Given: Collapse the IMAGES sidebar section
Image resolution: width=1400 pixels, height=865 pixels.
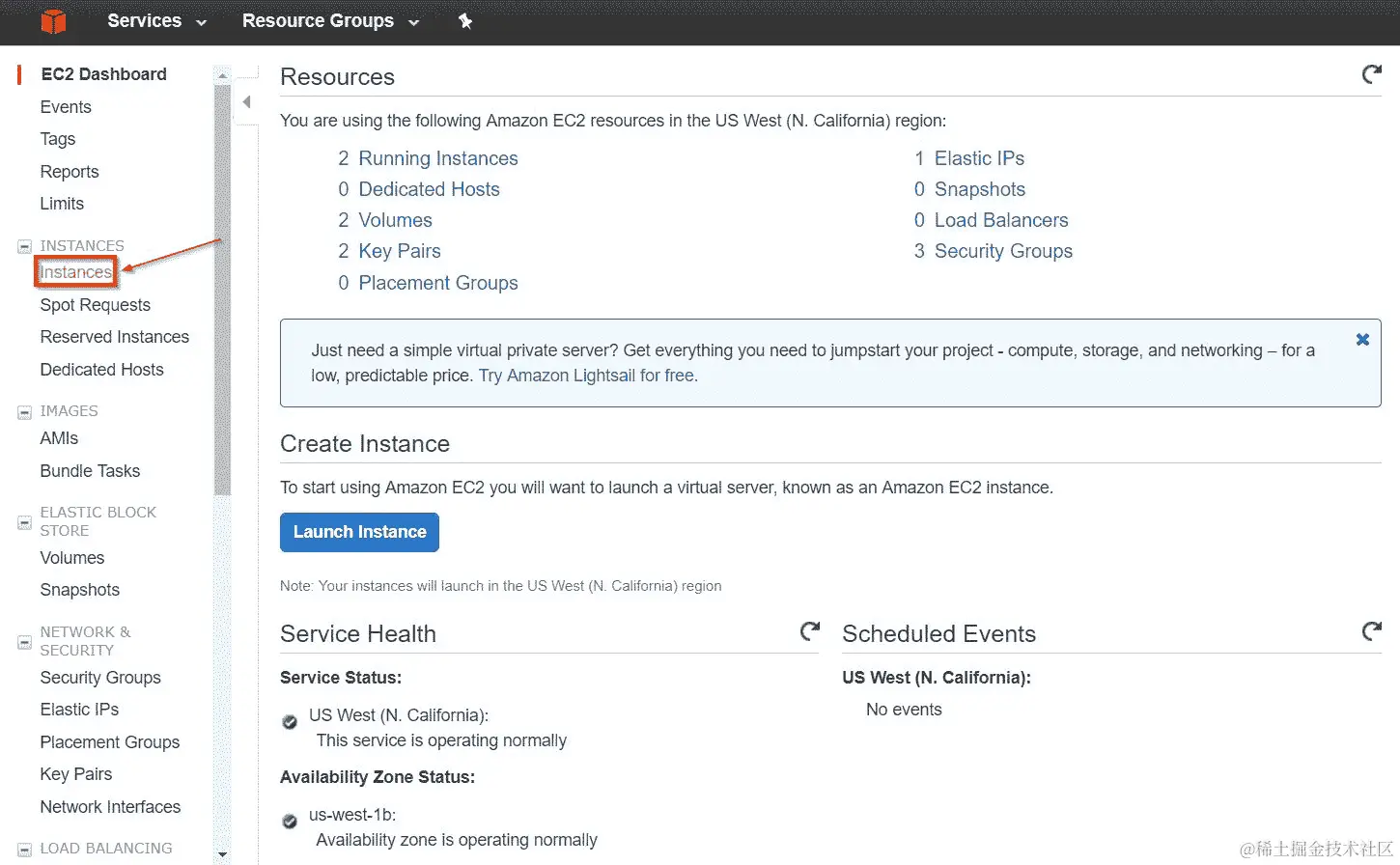Looking at the screenshot, I should 24,412.
